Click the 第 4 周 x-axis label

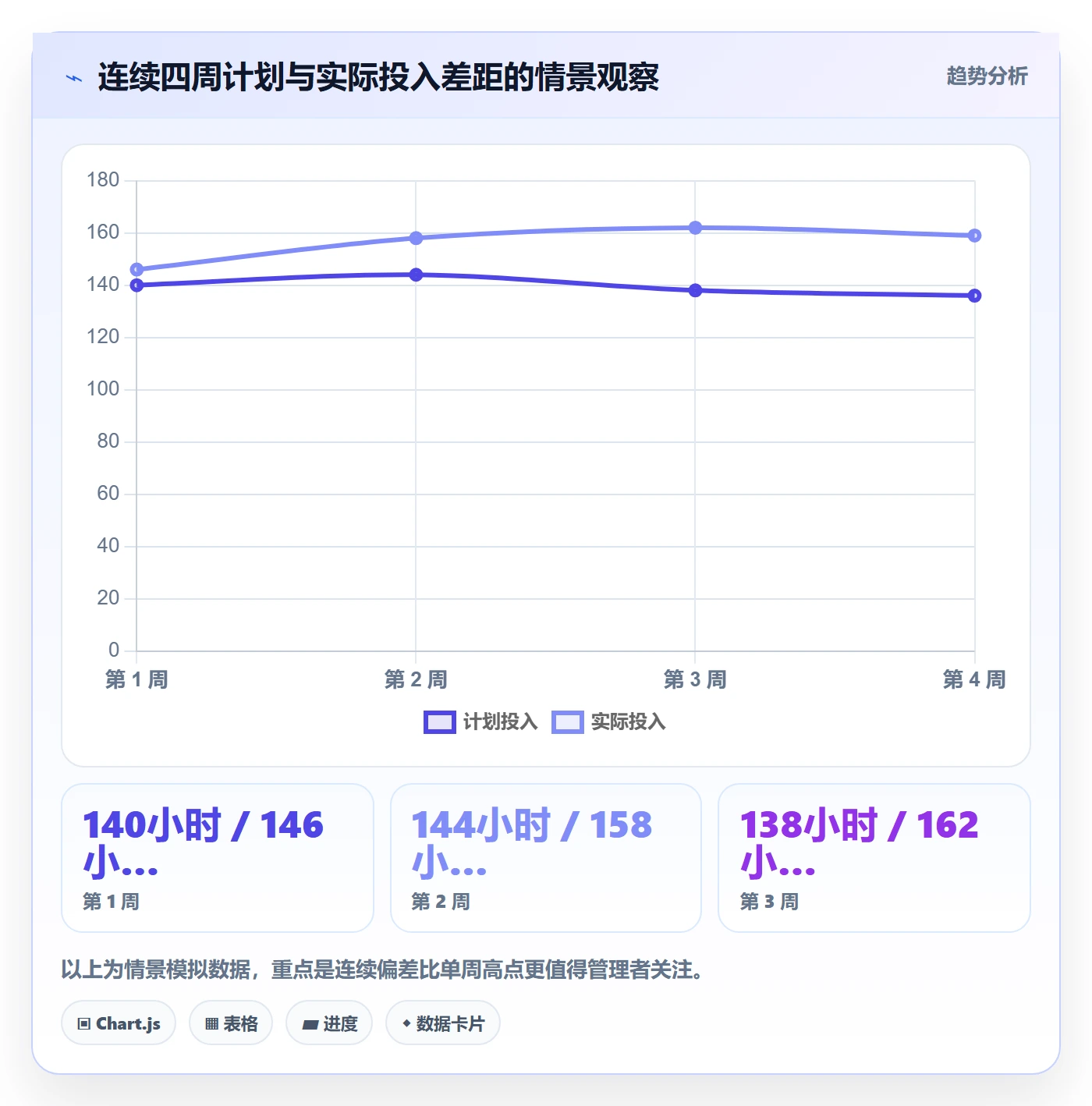pyautogui.click(x=974, y=679)
